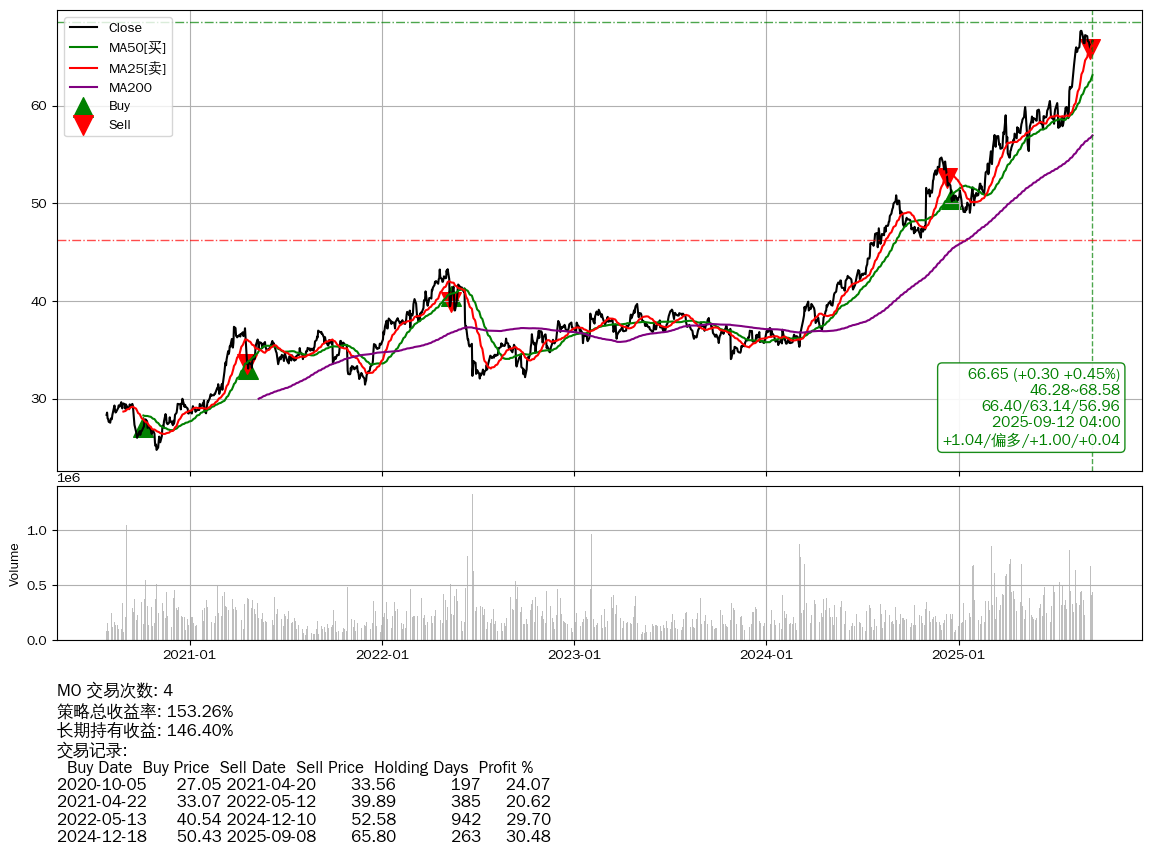The width and height of the screenshot is (1152, 855).
Task: Click the first Buy marker near October 2020
Action: (144, 427)
